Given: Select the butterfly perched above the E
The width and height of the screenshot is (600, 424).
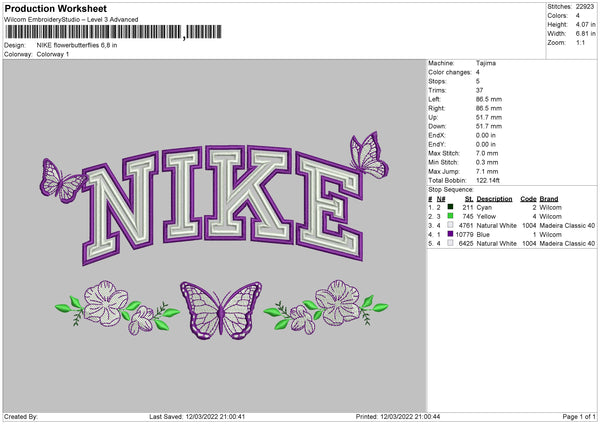Looking at the screenshot, I should pos(369,155).
